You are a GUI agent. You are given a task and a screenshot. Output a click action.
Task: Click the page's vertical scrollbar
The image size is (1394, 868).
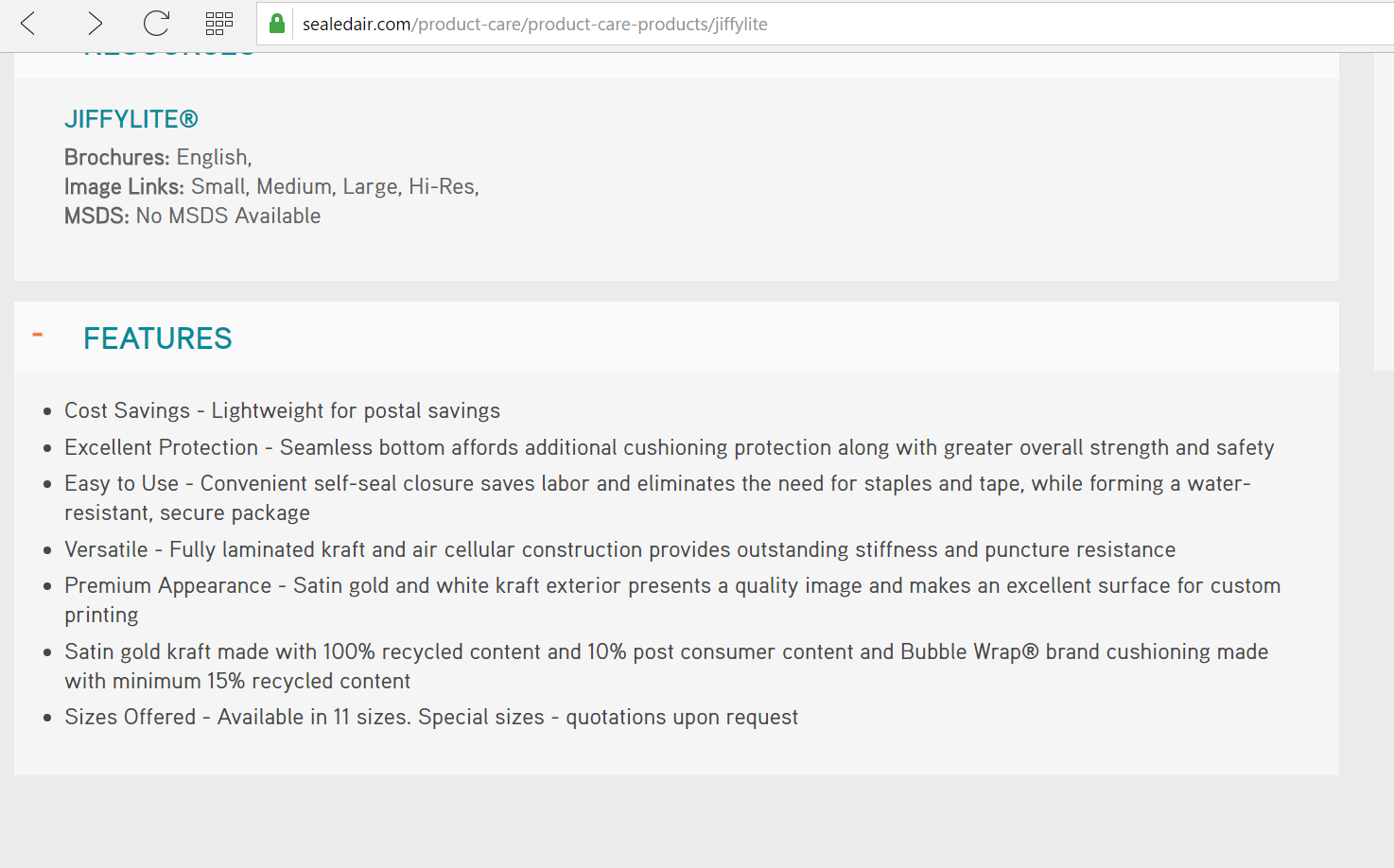(1384, 208)
